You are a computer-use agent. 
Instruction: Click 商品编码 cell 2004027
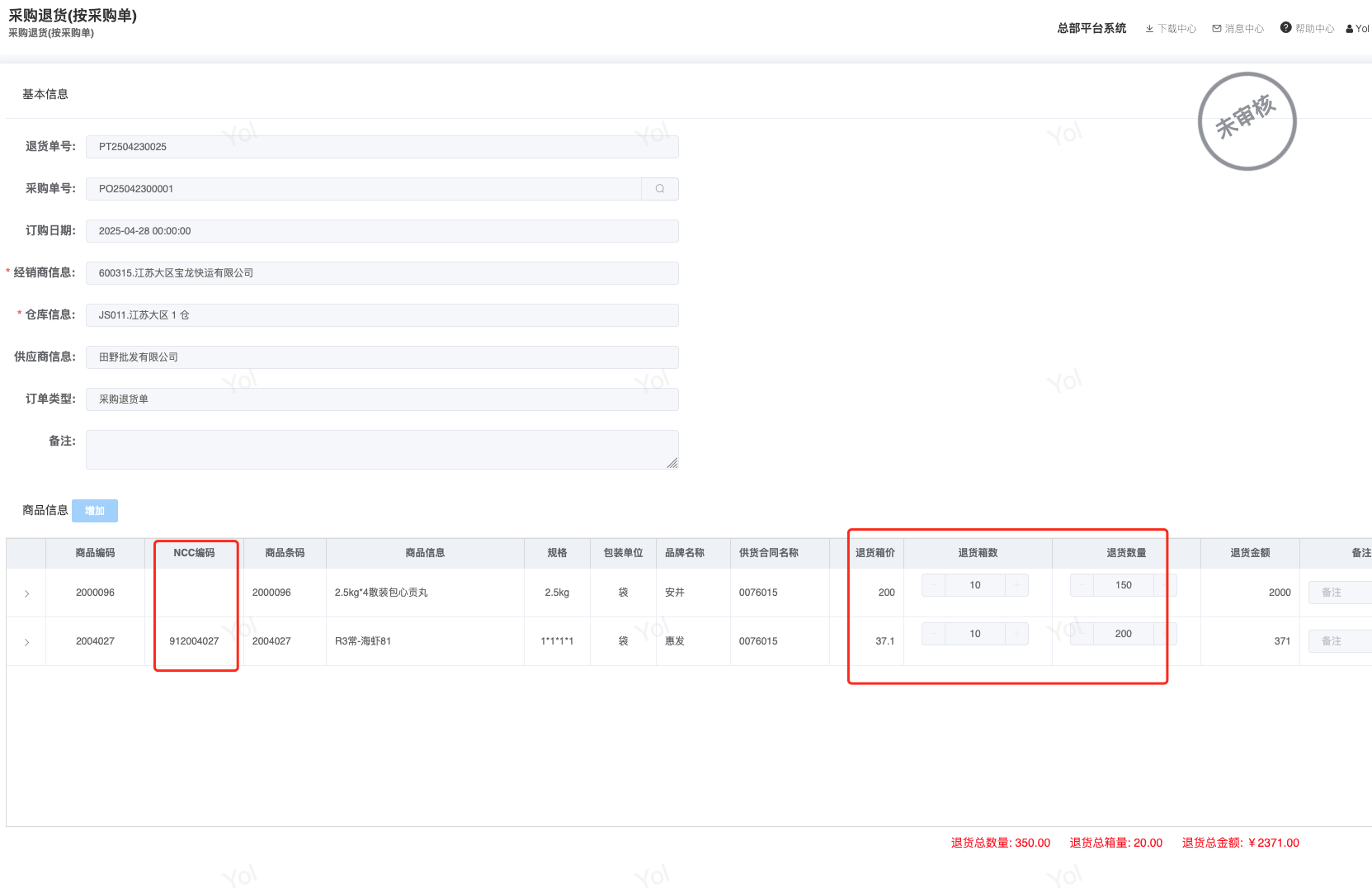pyautogui.click(x=95, y=641)
